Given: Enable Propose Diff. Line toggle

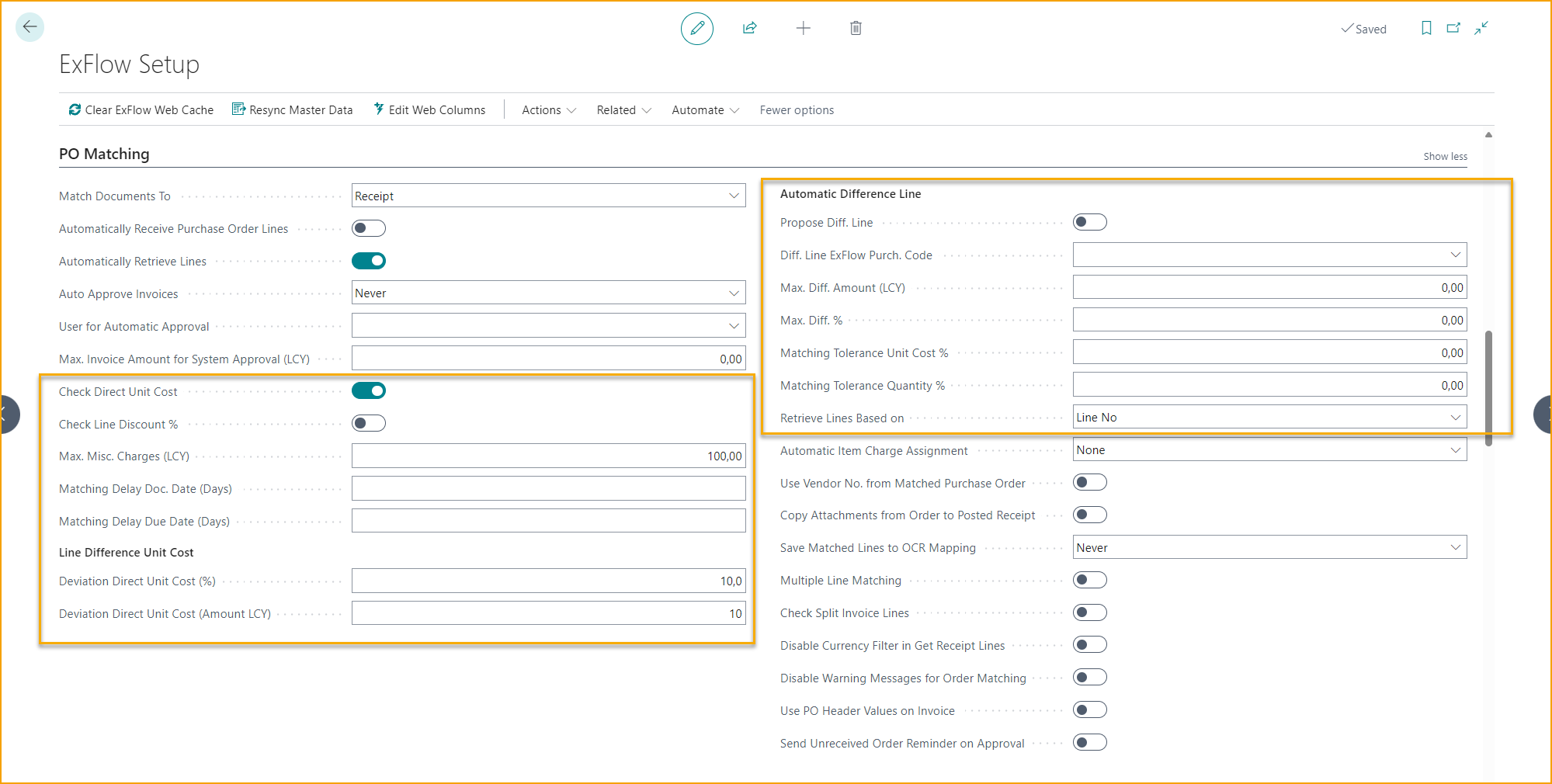Looking at the screenshot, I should 1090,222.
